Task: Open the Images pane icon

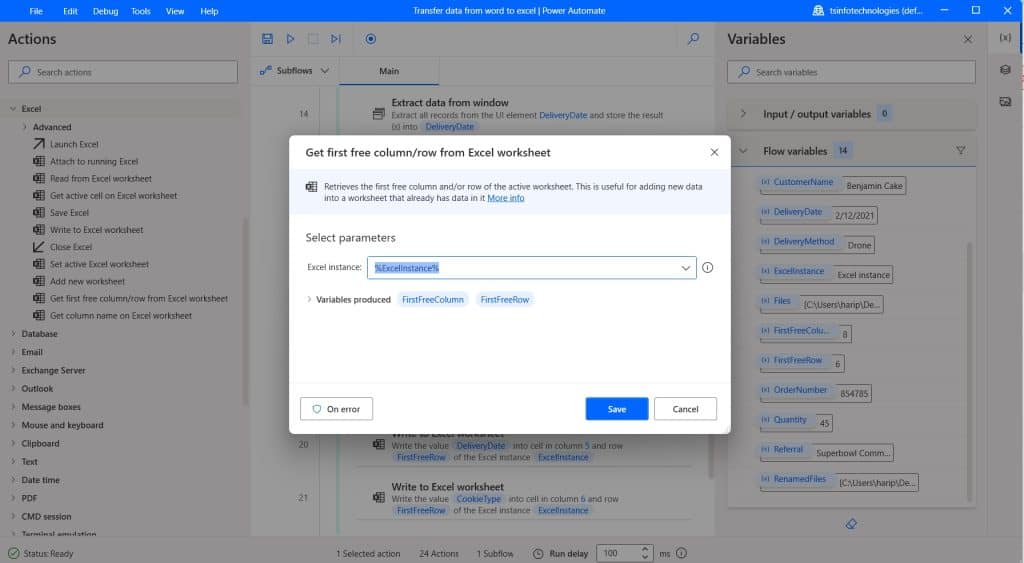Action: (1005, 101)
